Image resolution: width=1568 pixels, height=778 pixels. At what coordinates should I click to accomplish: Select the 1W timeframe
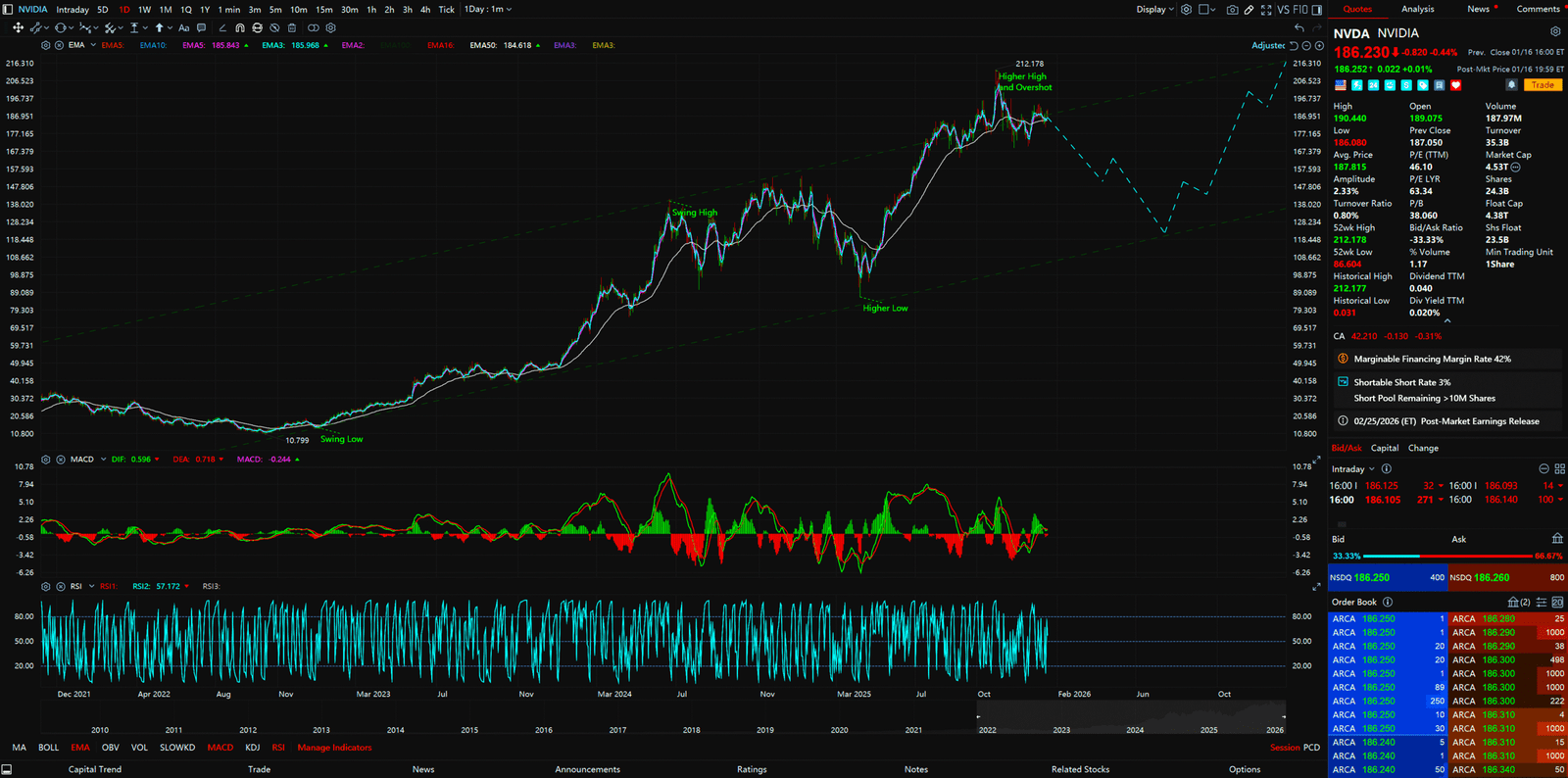[144, 10]
